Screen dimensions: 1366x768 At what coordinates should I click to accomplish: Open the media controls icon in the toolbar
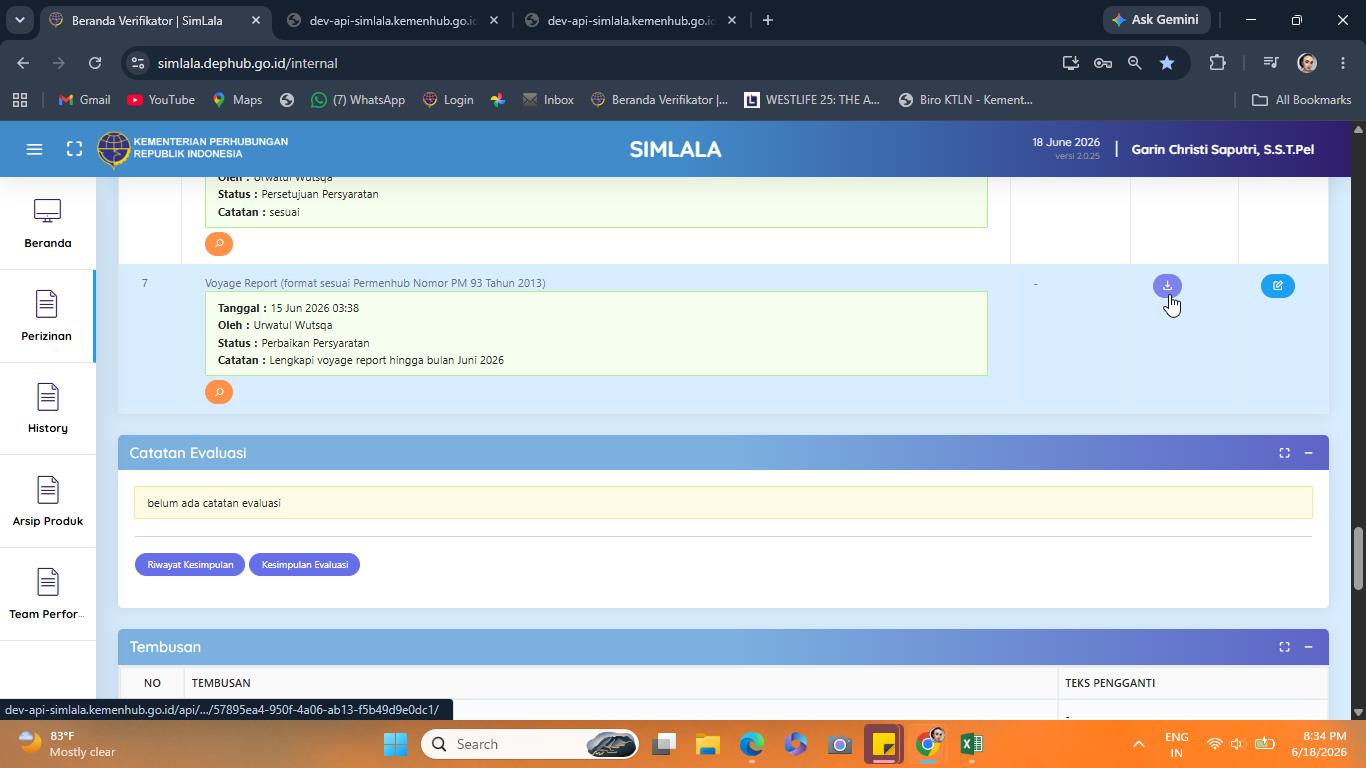click(x=1271, y=63)
